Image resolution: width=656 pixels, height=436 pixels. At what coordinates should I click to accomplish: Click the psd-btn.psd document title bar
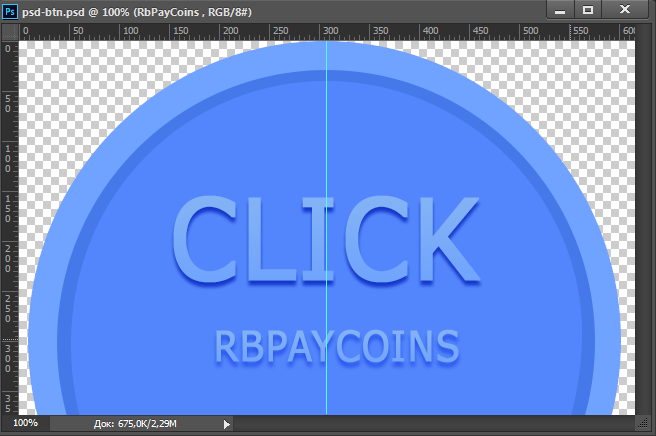coord(300,10)
